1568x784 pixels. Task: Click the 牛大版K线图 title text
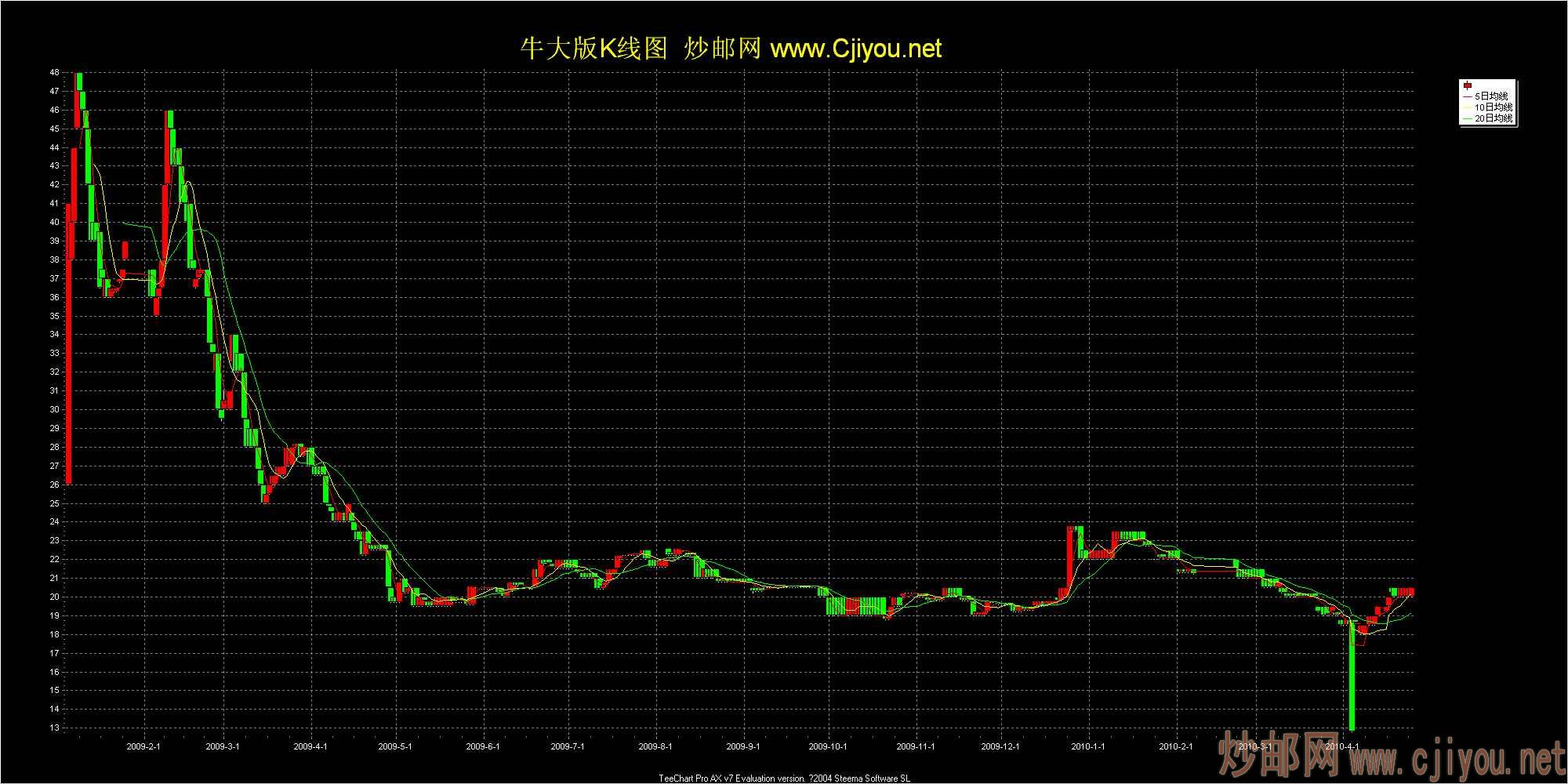[593, 49]
